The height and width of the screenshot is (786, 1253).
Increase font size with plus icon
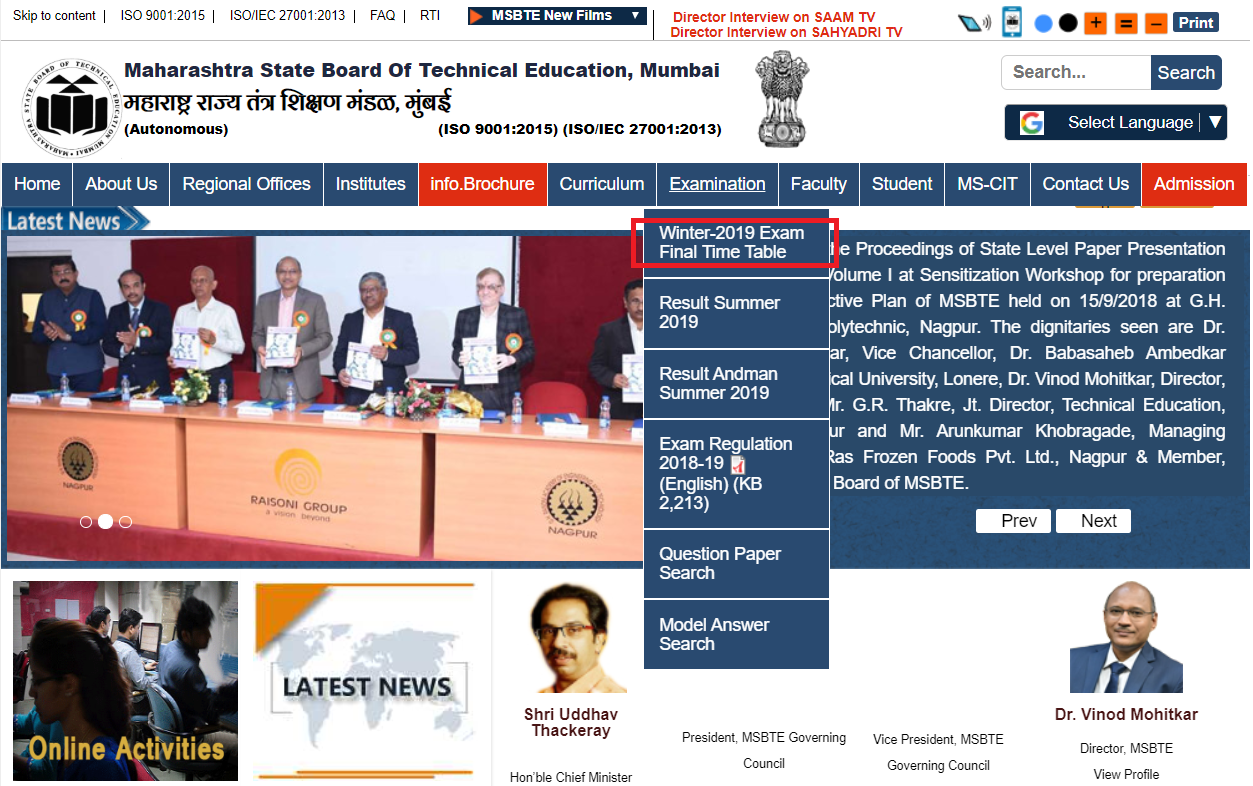pyautogui.click(x=1095, y=23)
